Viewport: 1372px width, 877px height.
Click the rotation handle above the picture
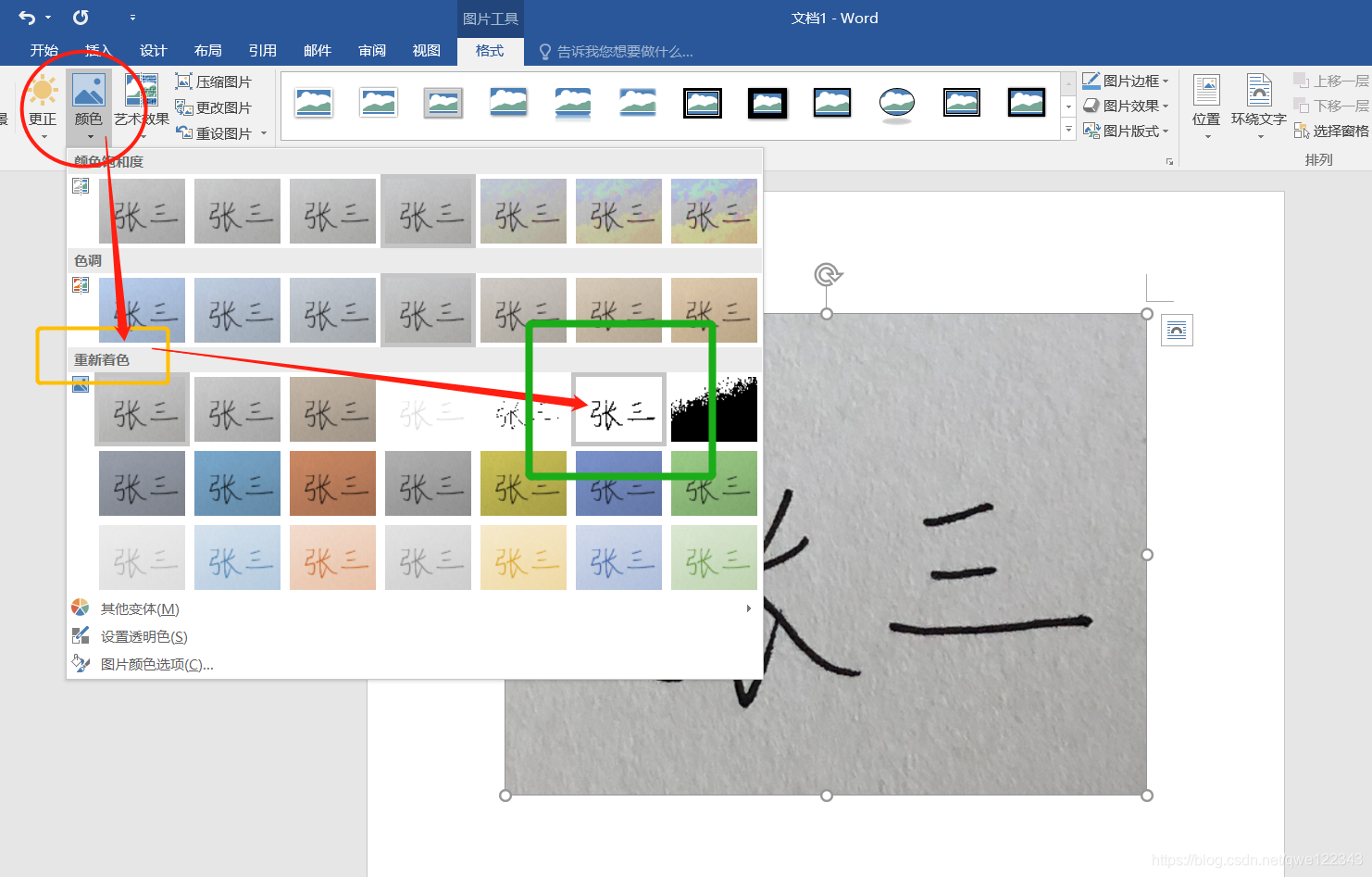coord(827,274)
